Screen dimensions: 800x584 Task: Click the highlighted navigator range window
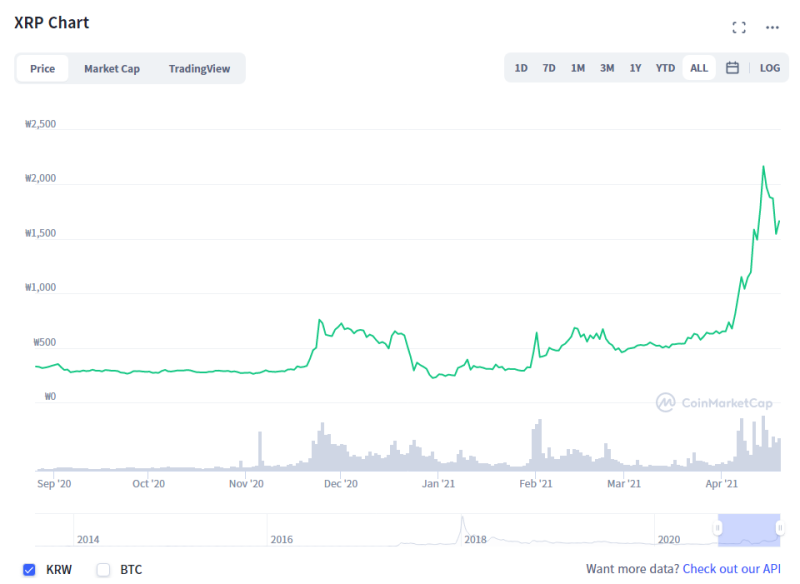[x=748, y=530]
